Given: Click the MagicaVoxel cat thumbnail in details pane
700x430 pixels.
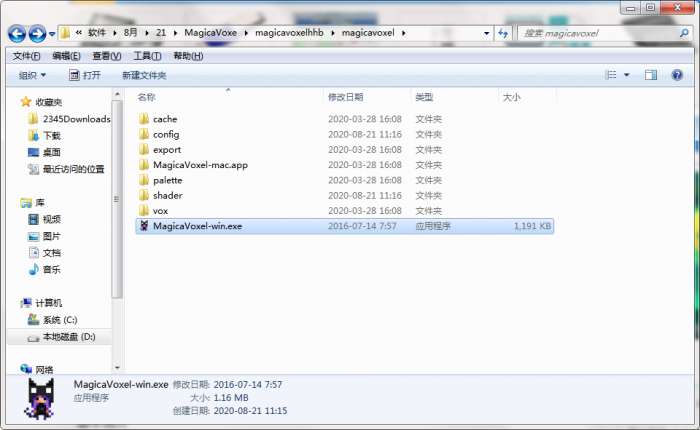Looking at the screenshot, I should 41,399.
